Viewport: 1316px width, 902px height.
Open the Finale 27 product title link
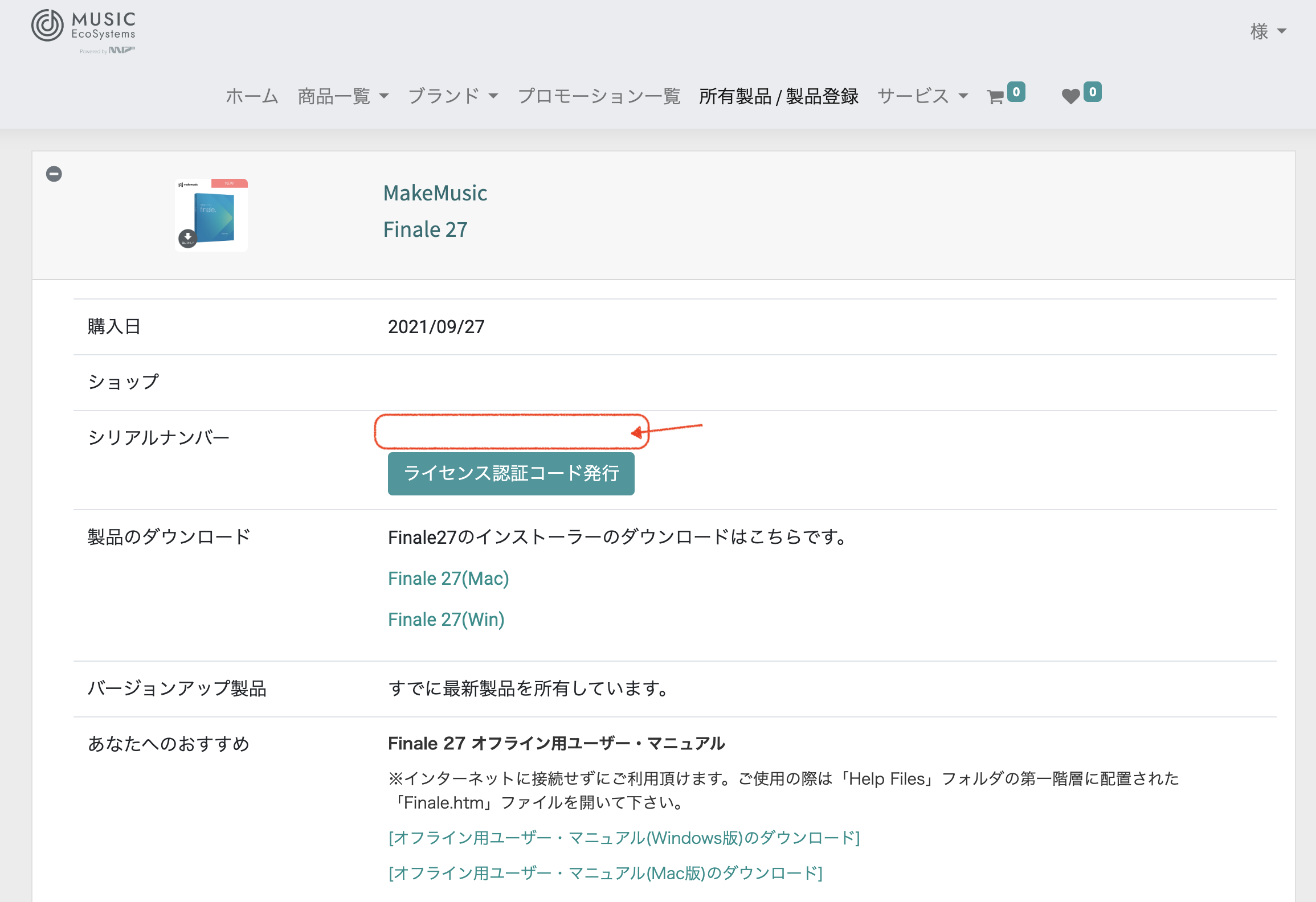click(425, 229)
